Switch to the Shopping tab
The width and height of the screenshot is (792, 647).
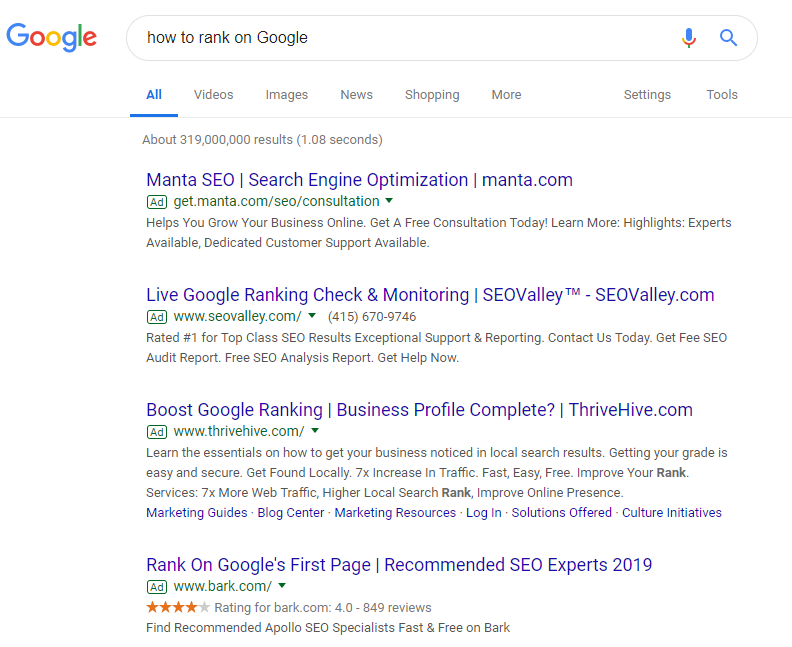(x=432, y=95)
